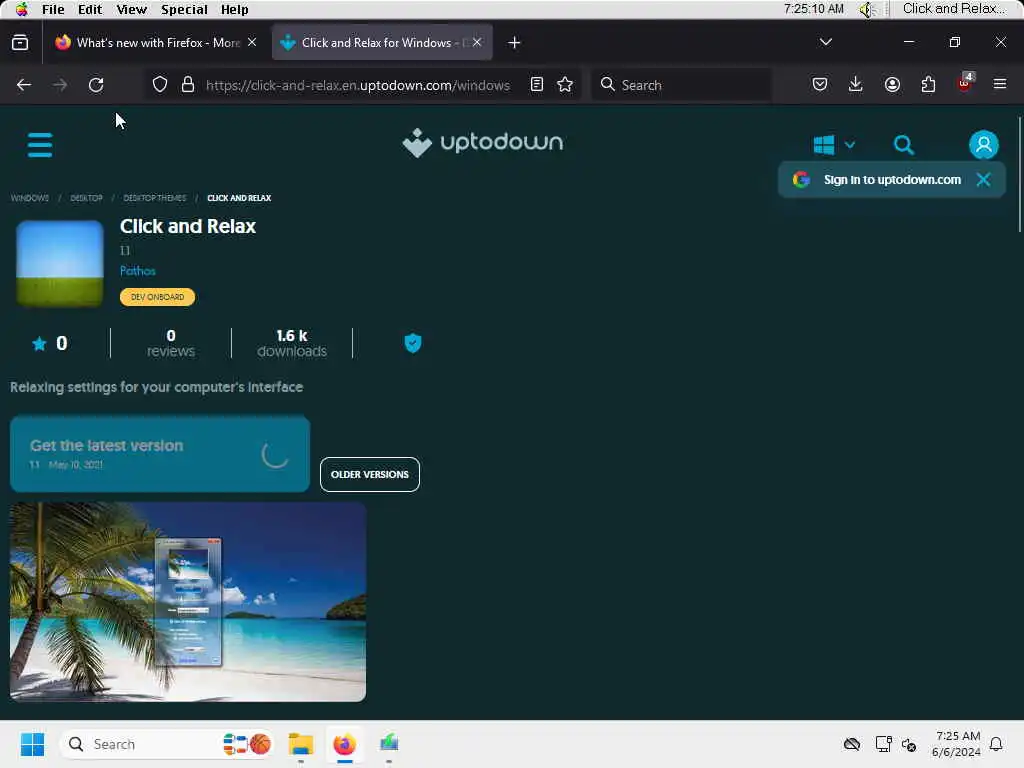Viewport: 1024px width, 768px height.
Task: Click the security shield badge
Action: coord(413,343)
